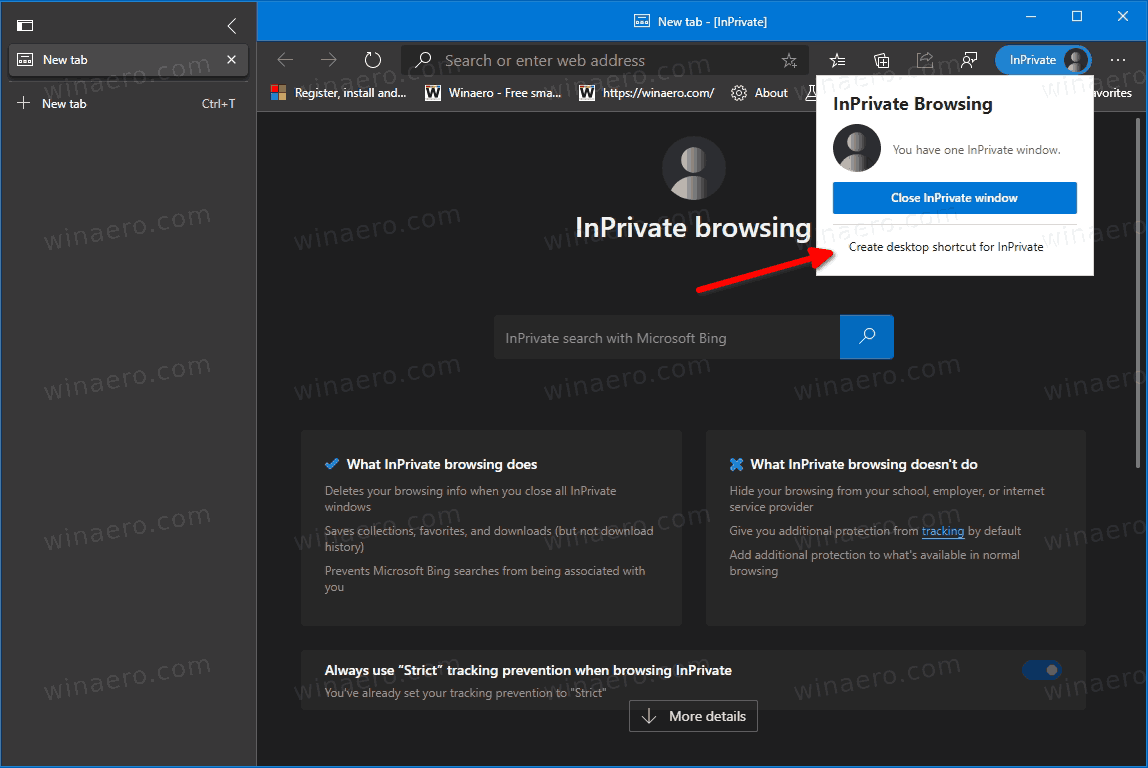Open https://winaero.com/ bookmark

[646, 93]
